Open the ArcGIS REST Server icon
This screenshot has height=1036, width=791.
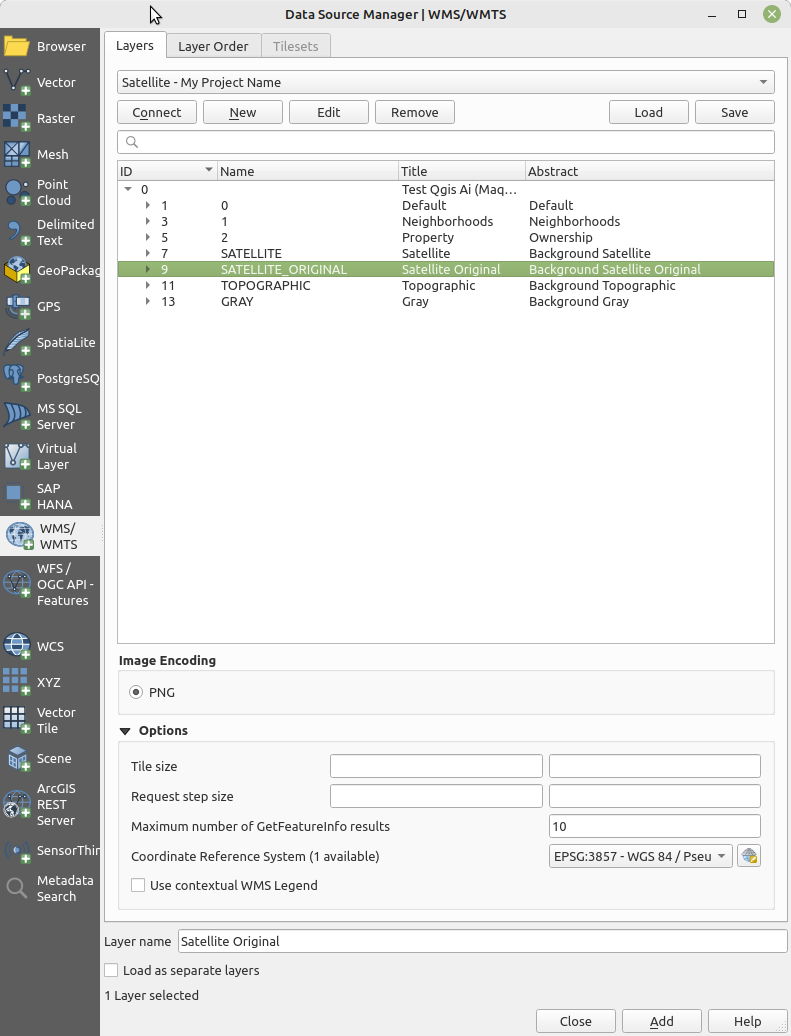tap(18, 804)
